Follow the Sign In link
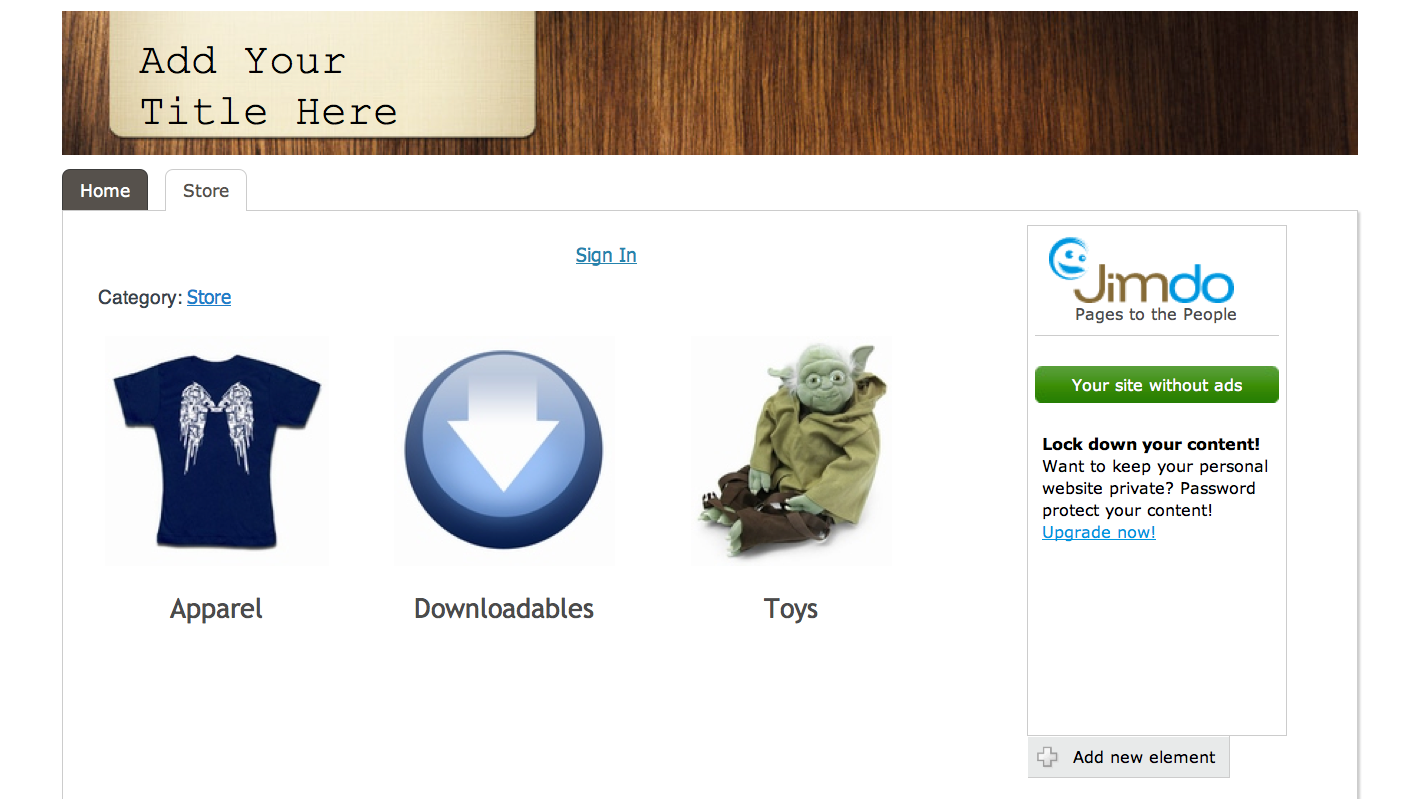 click(606, 255)
